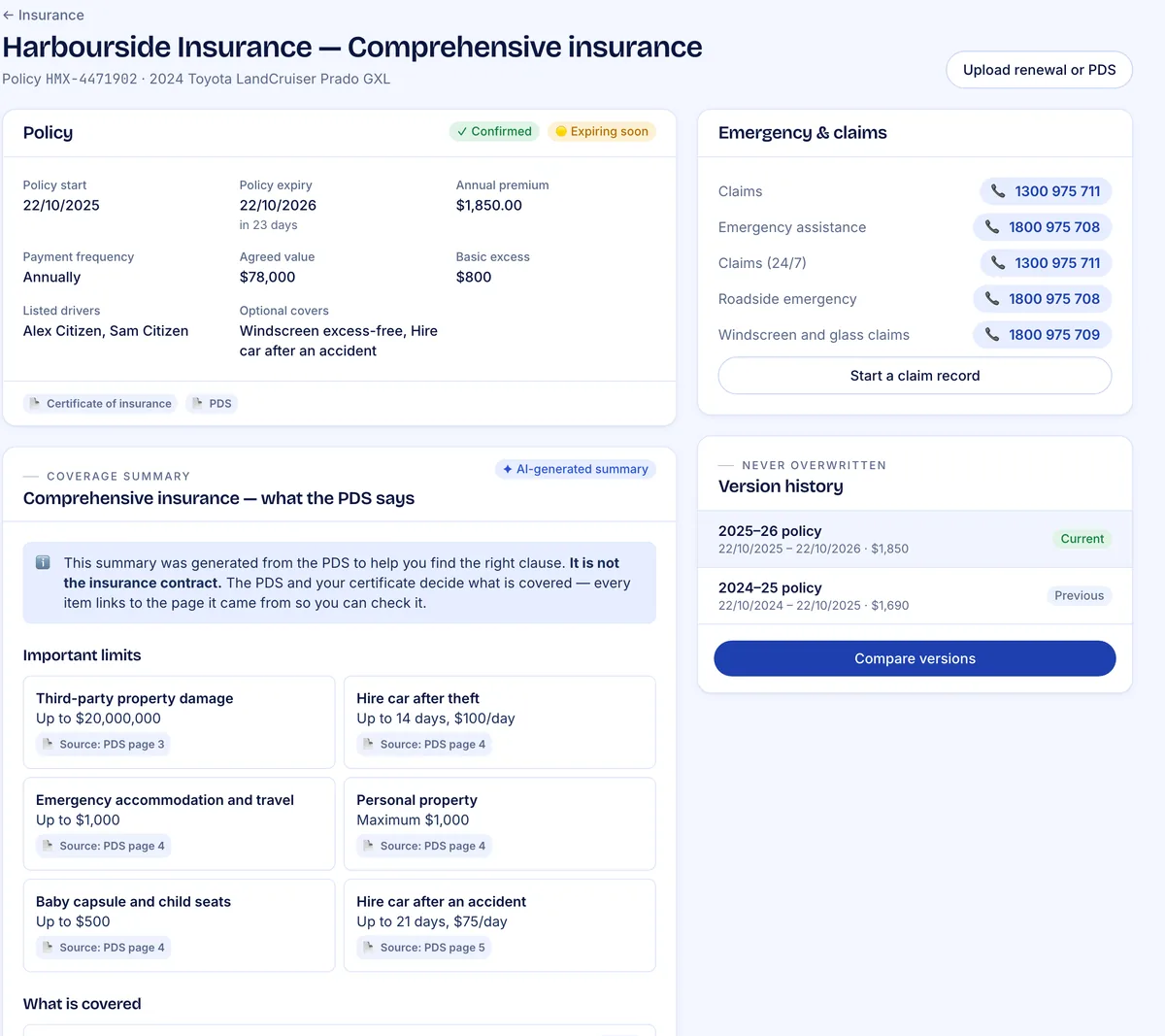This screenshot has height=1036, width=1165.
Task: Click listed drivers Alex Citizen, Sam Citizen
Action: click(x=106, y=331)
